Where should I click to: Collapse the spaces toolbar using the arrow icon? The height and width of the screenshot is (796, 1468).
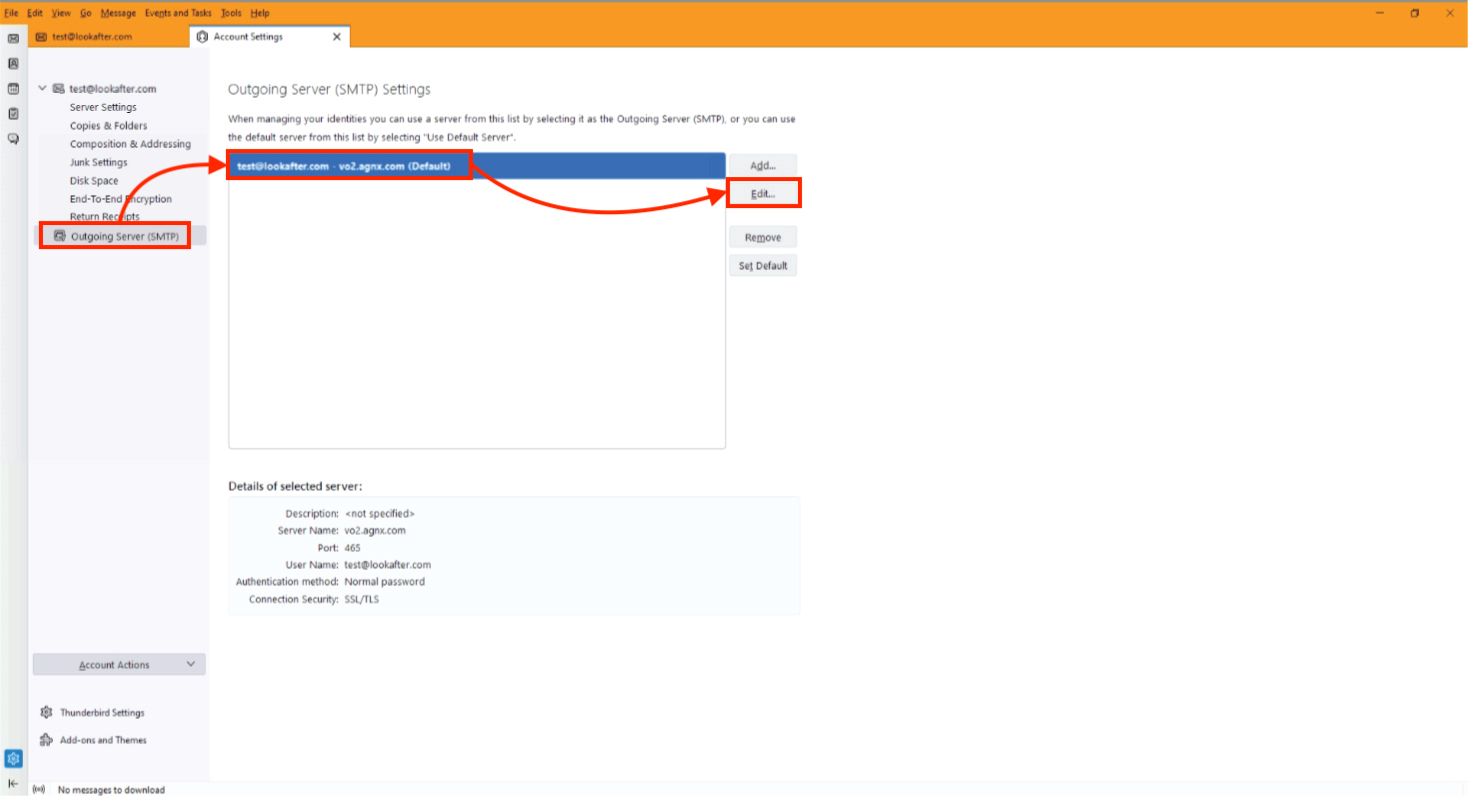(13, 783)
